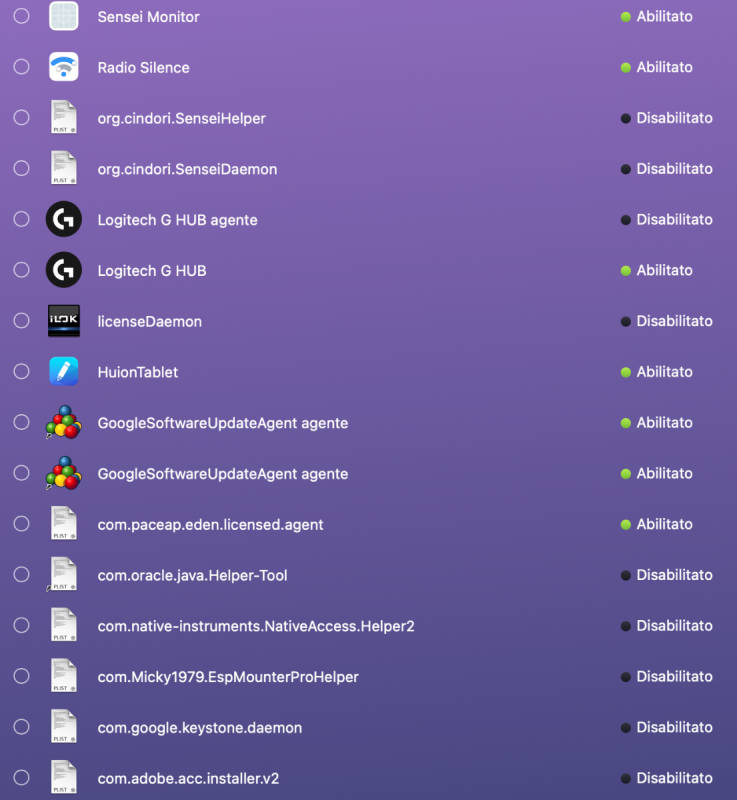Screen dimensions: 737x800
Task: Click the 'org.cindori.SenseiHelper' label
Action: [182, 118]
